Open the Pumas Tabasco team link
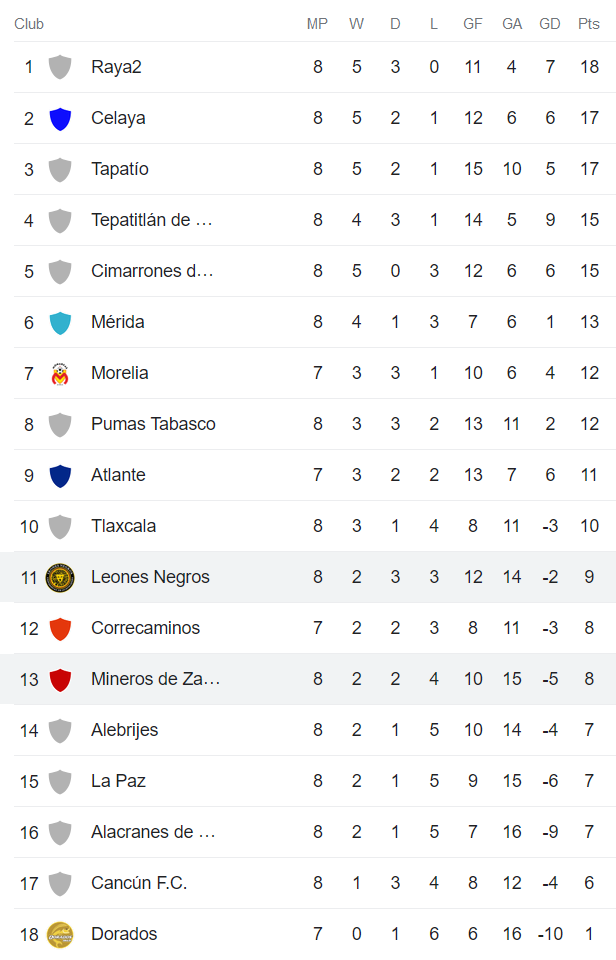 pos(153,424)
